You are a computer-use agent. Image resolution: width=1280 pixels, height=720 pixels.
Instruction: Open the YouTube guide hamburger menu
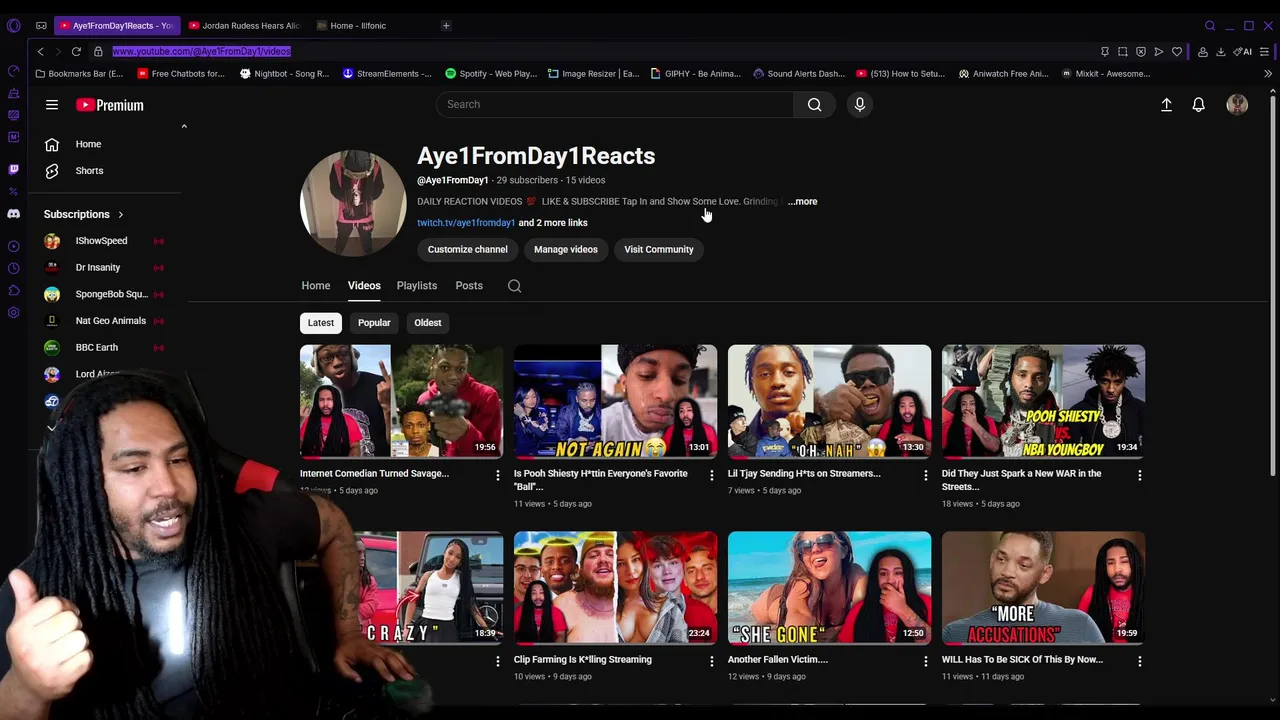pyautogui.click(x=52, y=104)
